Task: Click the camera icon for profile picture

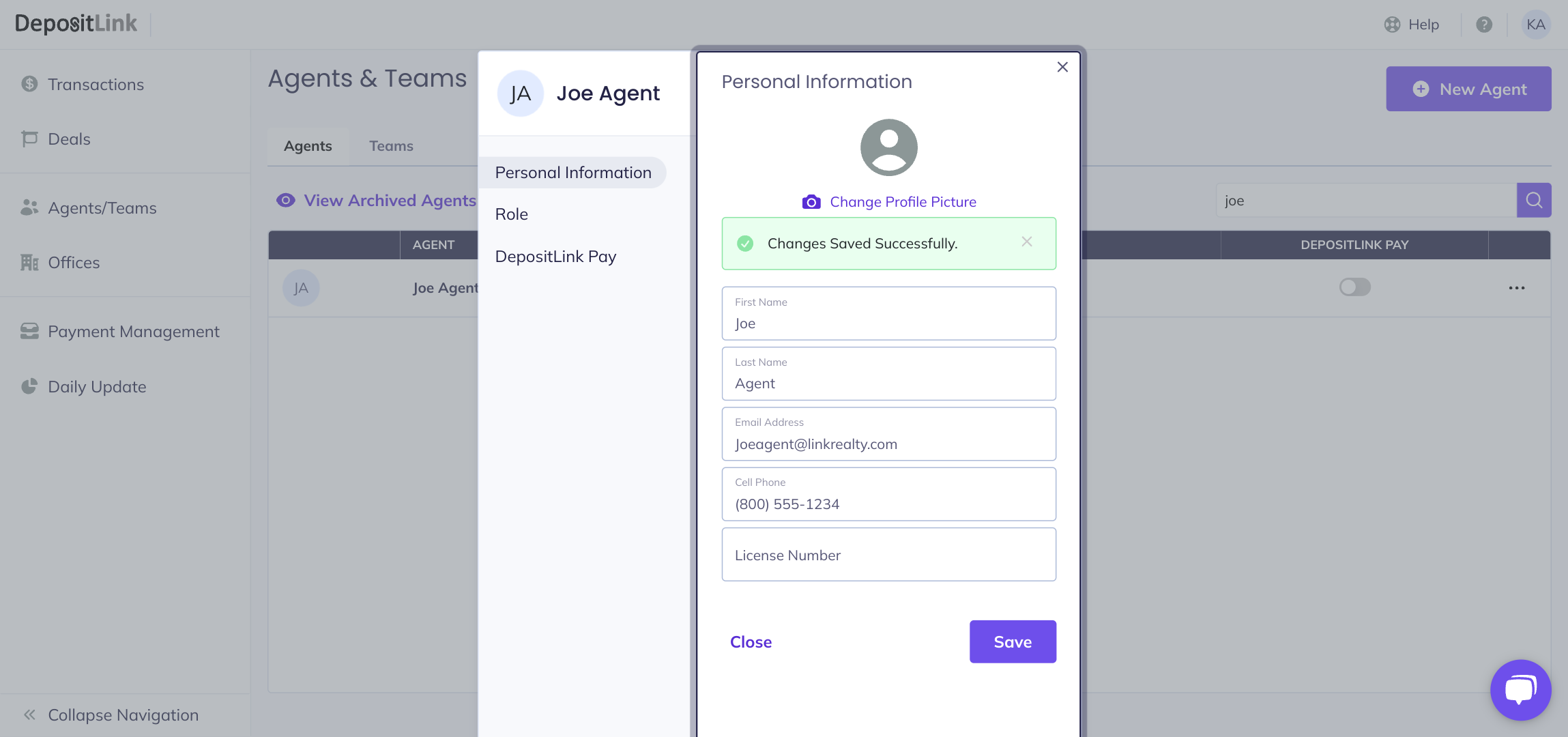Action: pos(811,202)
